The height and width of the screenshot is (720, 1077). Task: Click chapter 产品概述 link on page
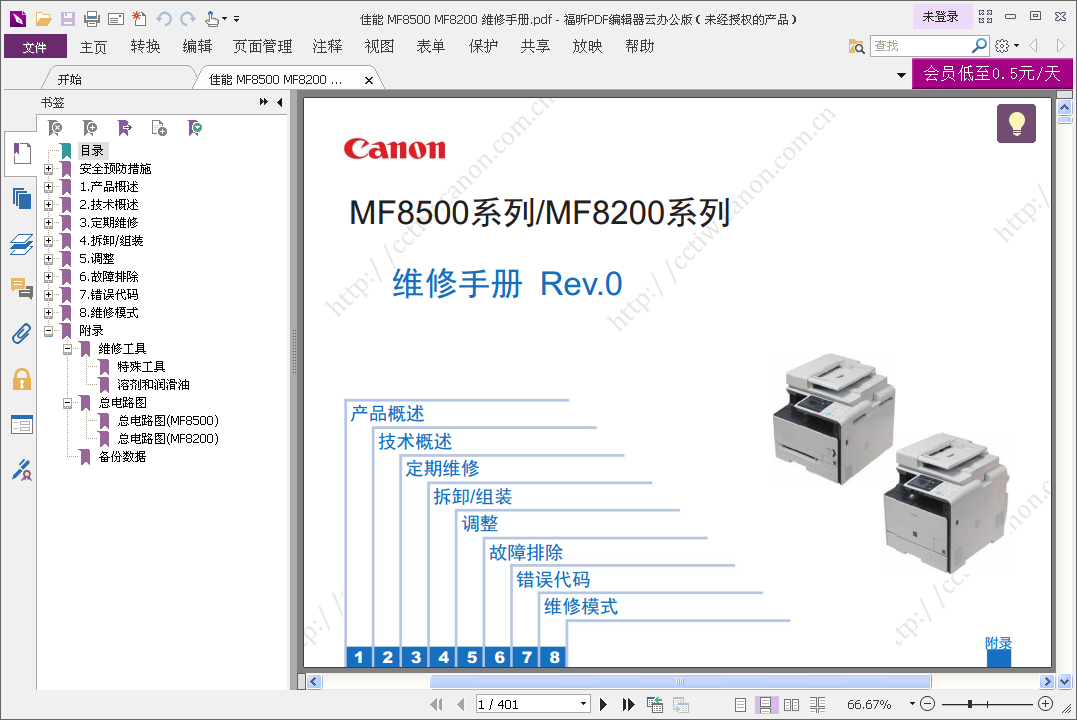click(x=387, y=414)
